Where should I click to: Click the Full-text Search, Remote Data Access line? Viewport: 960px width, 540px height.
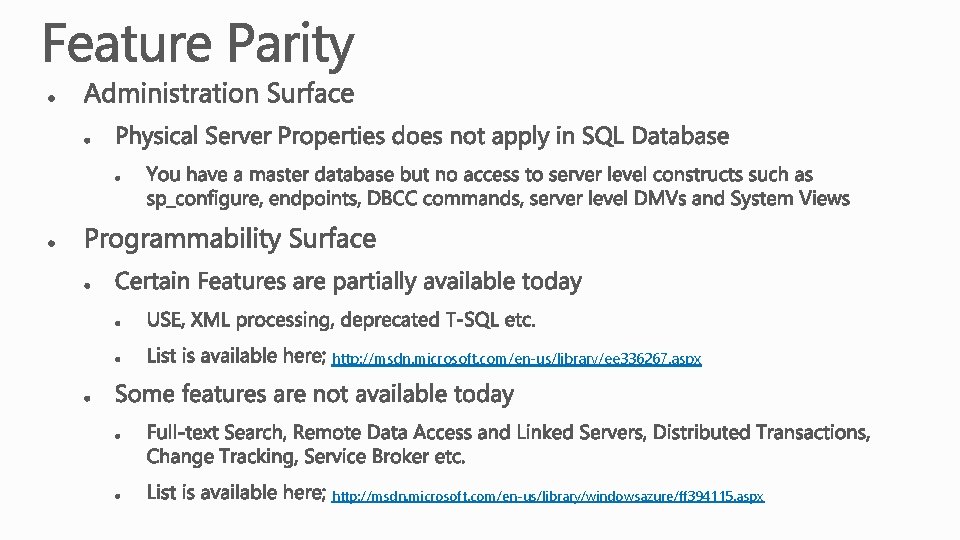508,432
